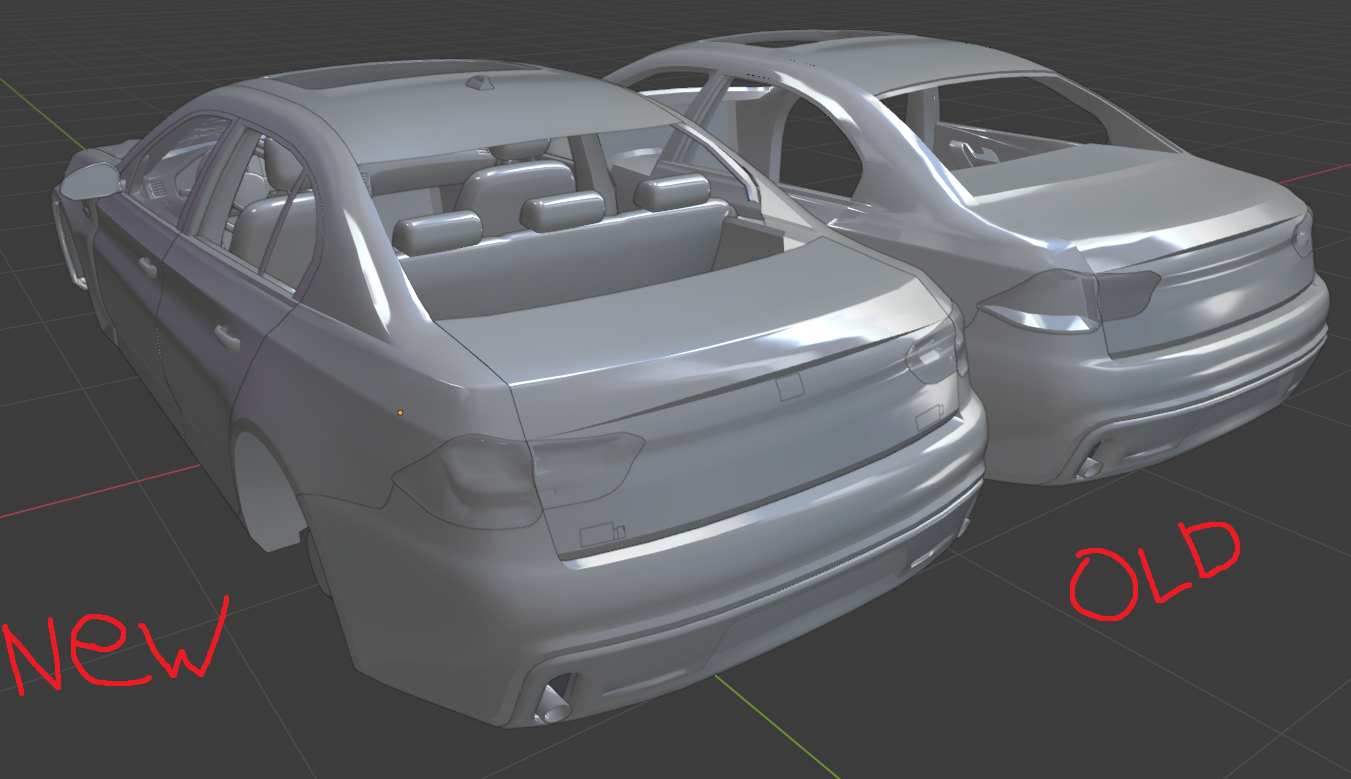
Task: Select the new car's side mirror
Action: click(93, 179)
